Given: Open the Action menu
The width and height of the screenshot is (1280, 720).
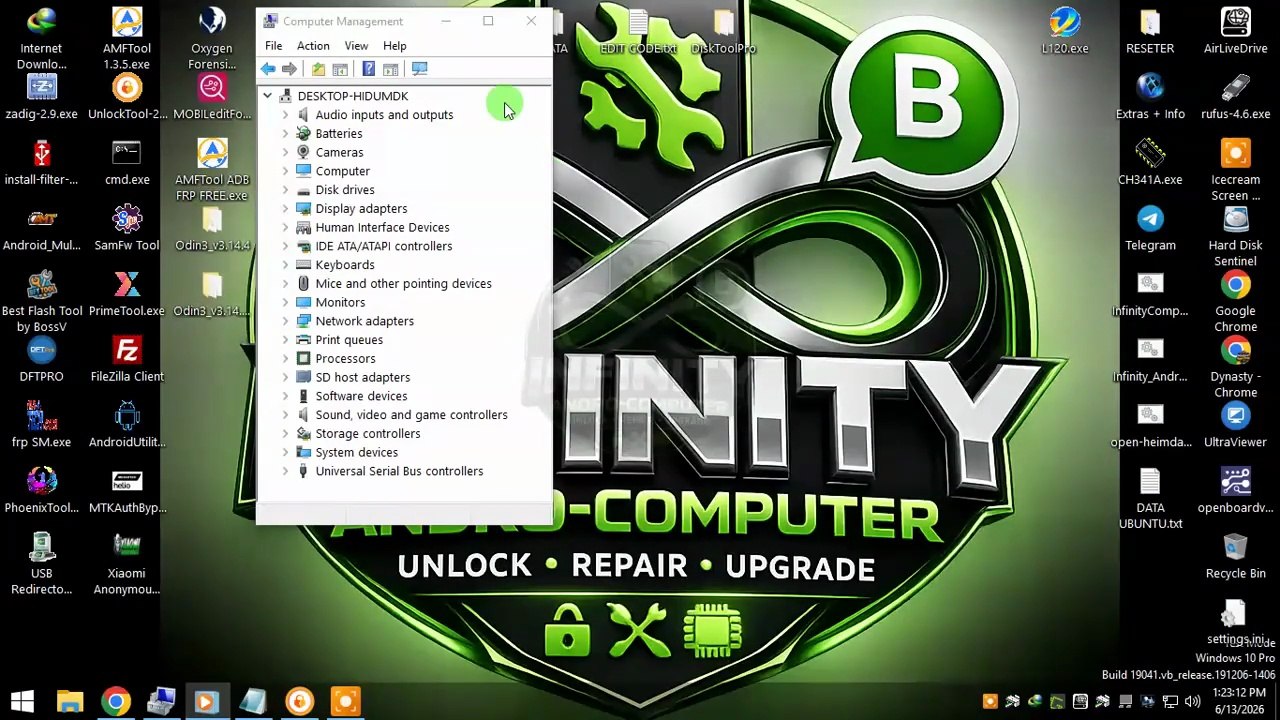Looking at the screenshot, I should click(313, 46).
